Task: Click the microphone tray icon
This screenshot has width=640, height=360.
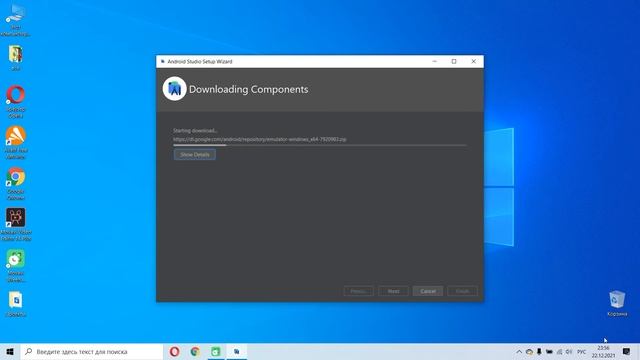Action: coord(539,351)
